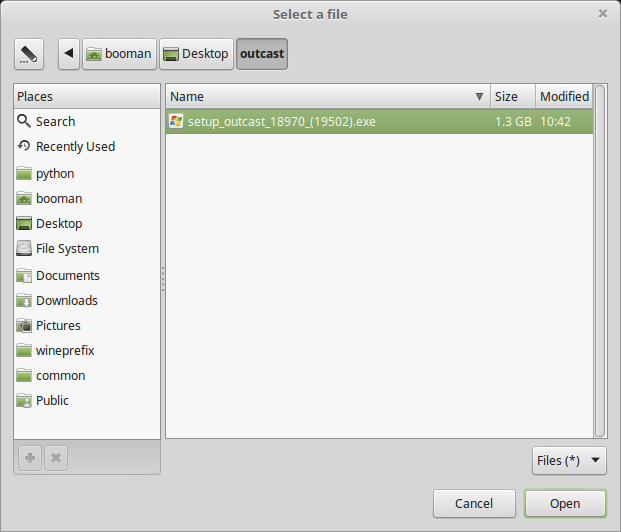Click the Open button
Image resolution: width=621 pixels, height=532 pixels.
click(x=565, y=503)
